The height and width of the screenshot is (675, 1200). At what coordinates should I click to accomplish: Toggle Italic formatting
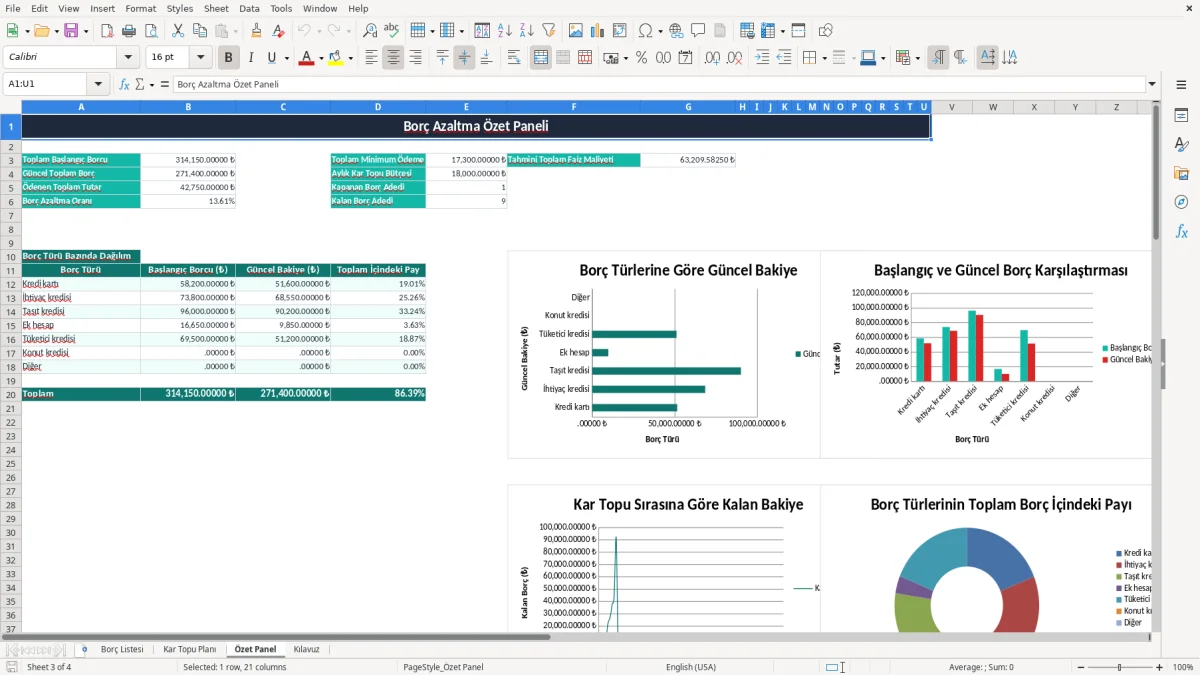click(x=251, y=58)
